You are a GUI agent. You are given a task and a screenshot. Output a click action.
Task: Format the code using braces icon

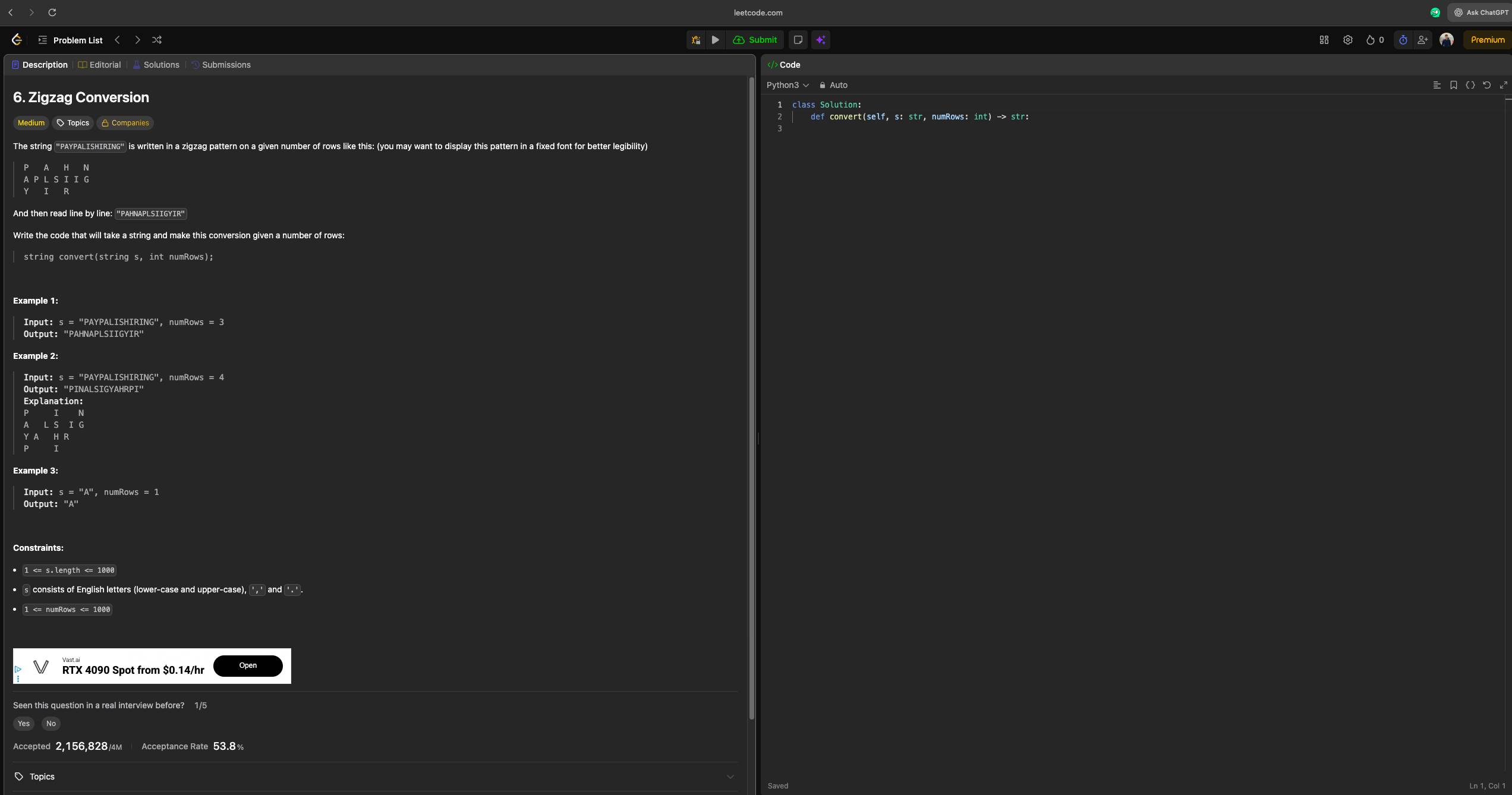click(1470, 85)
